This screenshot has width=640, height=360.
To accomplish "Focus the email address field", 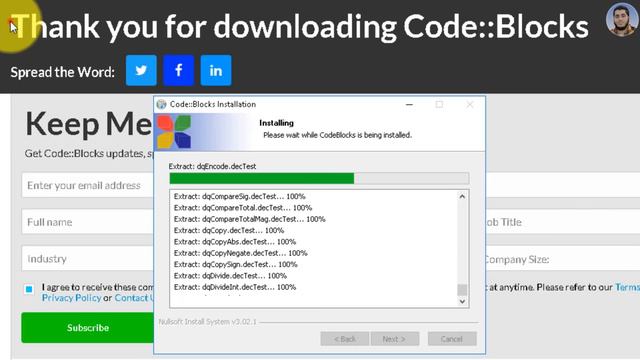I will (x=88, y=185).
